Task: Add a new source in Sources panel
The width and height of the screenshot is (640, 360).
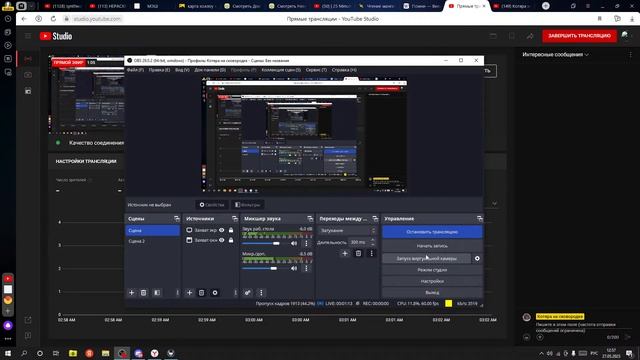Action: (189, 293)
